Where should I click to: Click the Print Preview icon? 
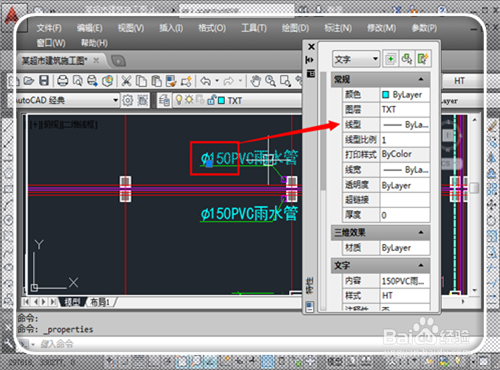pos(78,81)
